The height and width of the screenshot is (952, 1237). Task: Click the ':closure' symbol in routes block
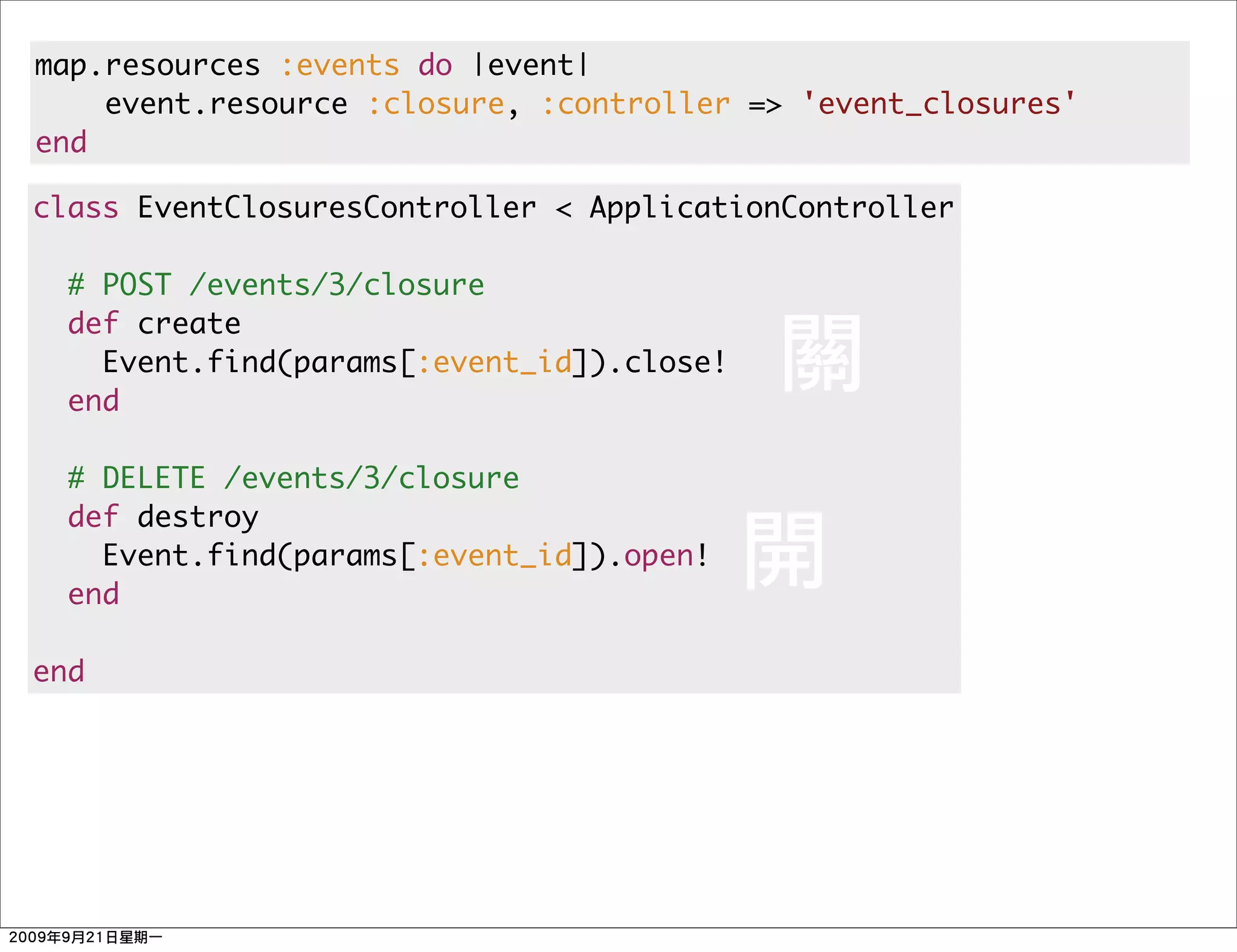[436, 104]
